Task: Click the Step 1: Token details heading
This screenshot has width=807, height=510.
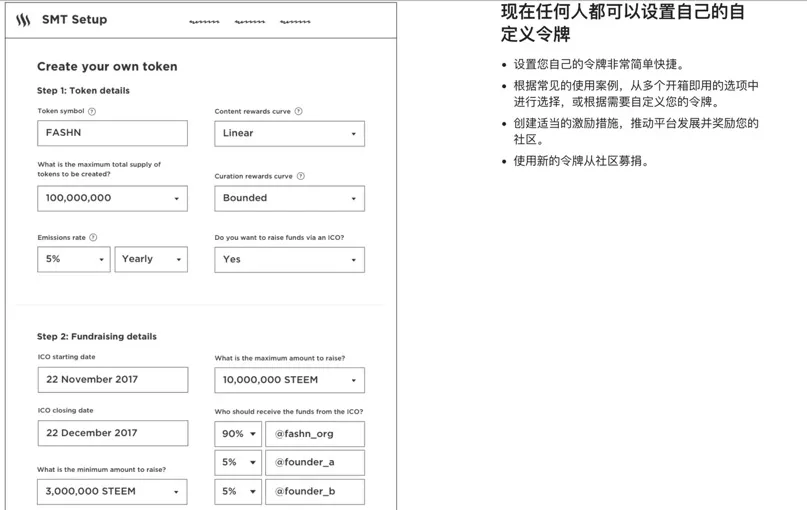Action: (x=83, y=91)
